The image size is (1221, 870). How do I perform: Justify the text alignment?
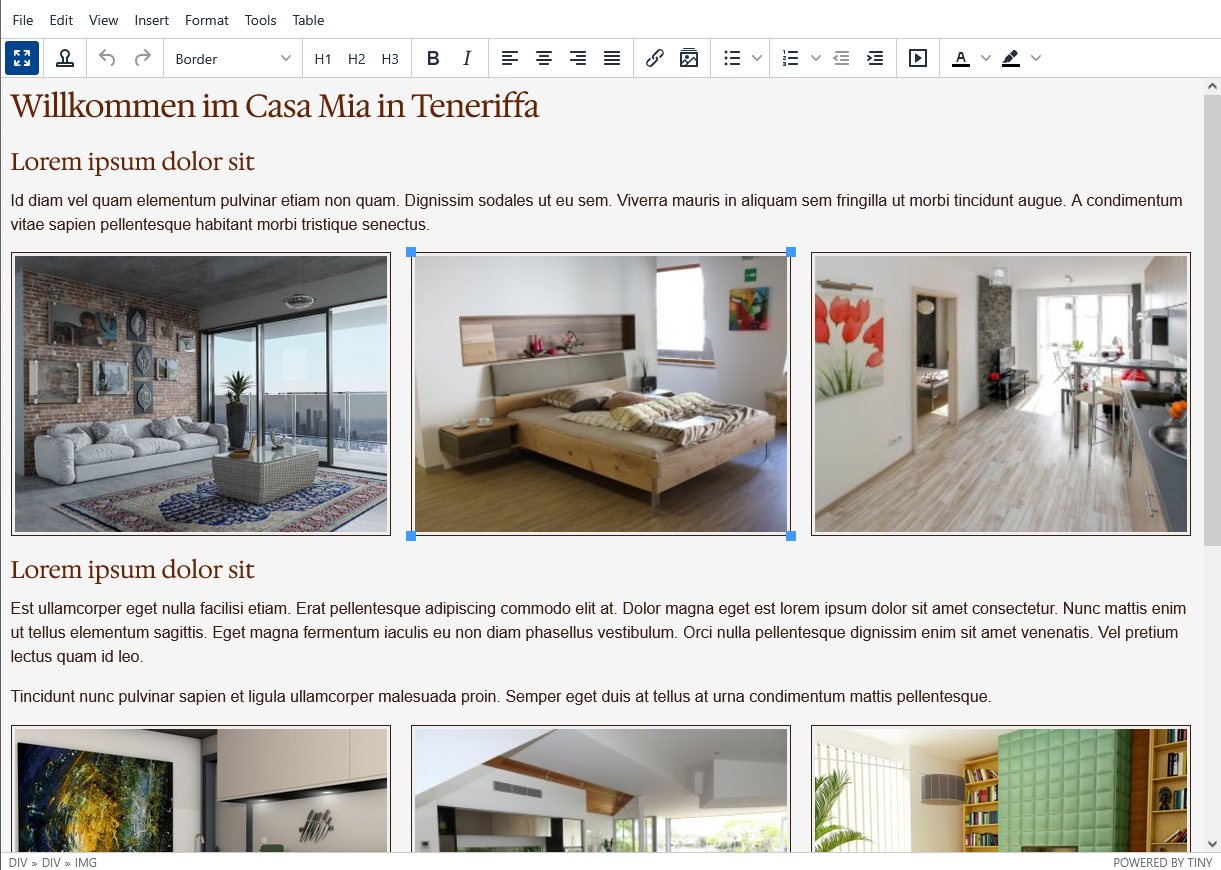coord(612,59)
